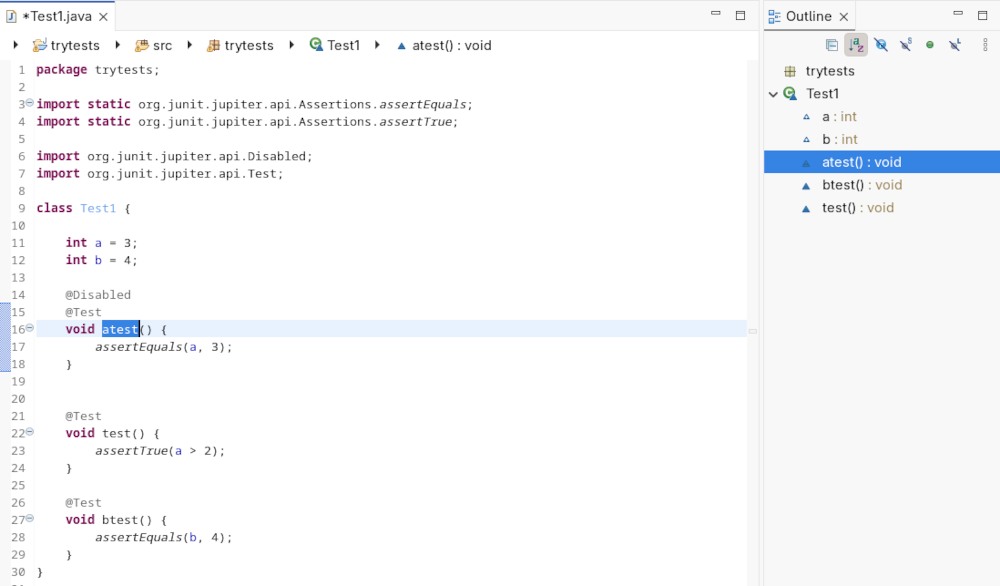
Task: Maximize the editor area
Action: 740,15
